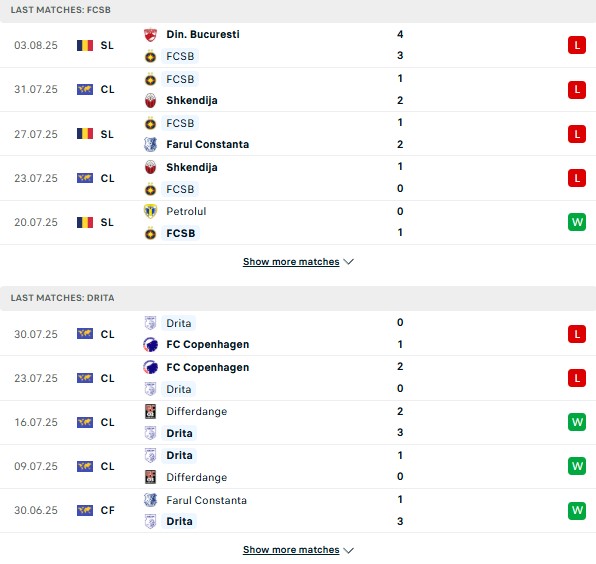596x564 pixels.
Task: Click the Din. Bucuresti club crest
Action: (x=151, y=35)
